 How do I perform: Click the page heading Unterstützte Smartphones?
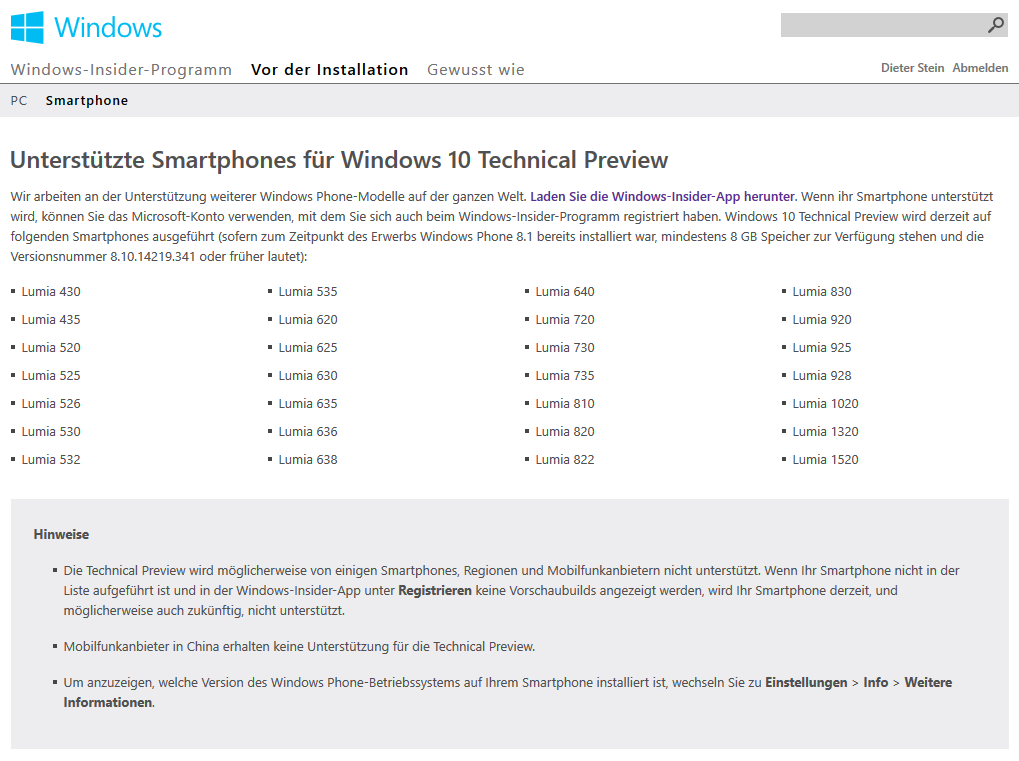coord(339,160)
